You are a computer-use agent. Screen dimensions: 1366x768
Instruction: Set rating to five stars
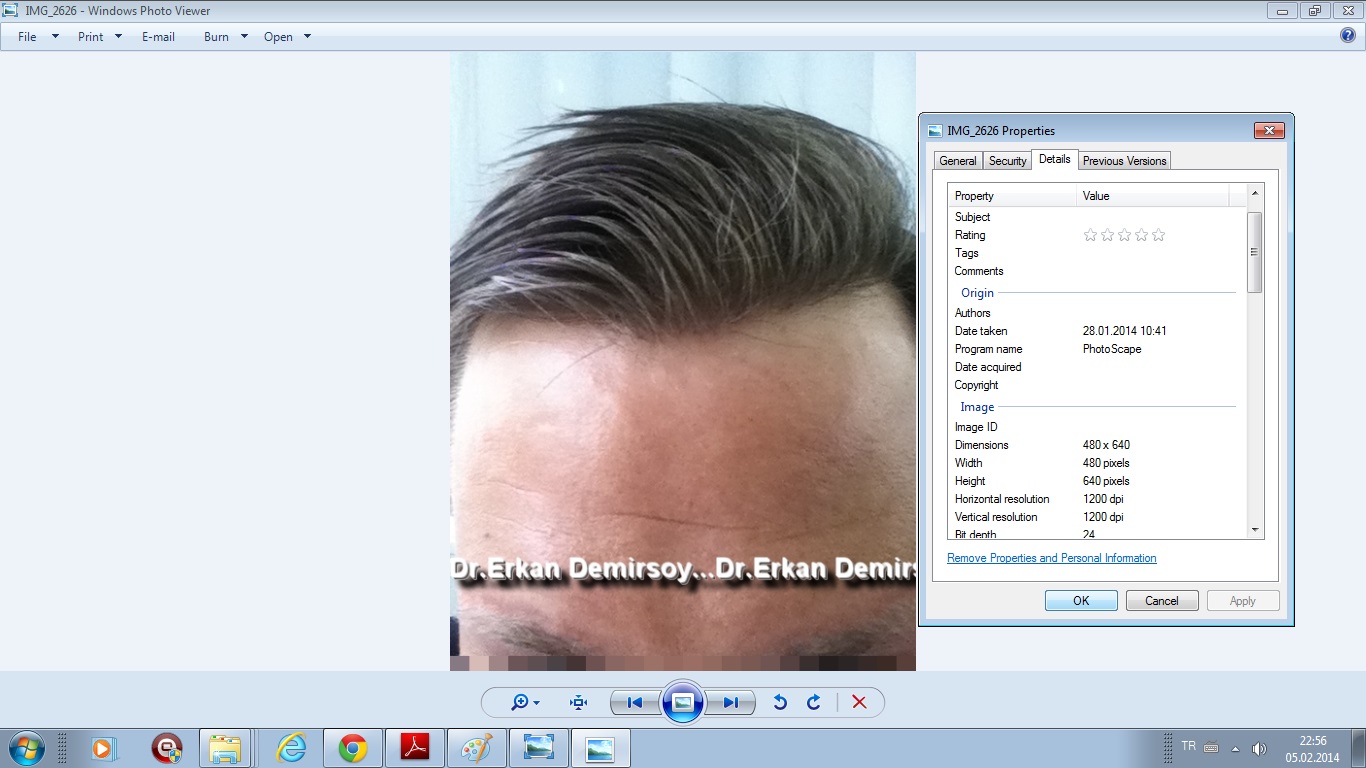[x=1159, y=235]
